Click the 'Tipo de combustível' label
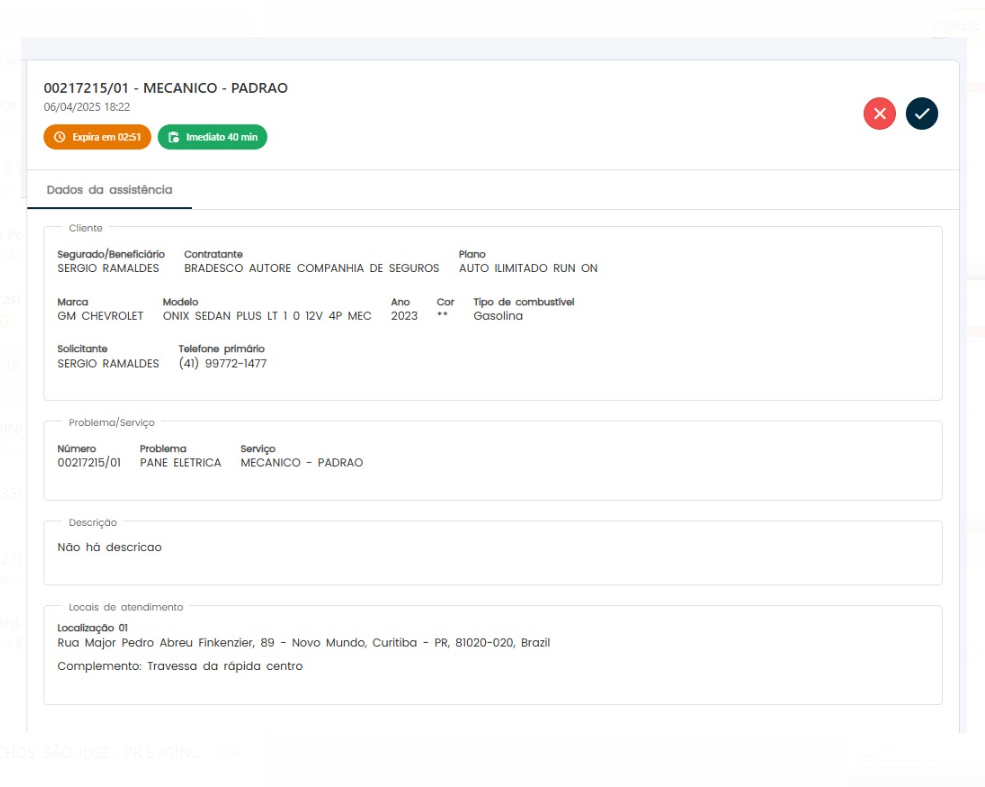 pos(523,302)
